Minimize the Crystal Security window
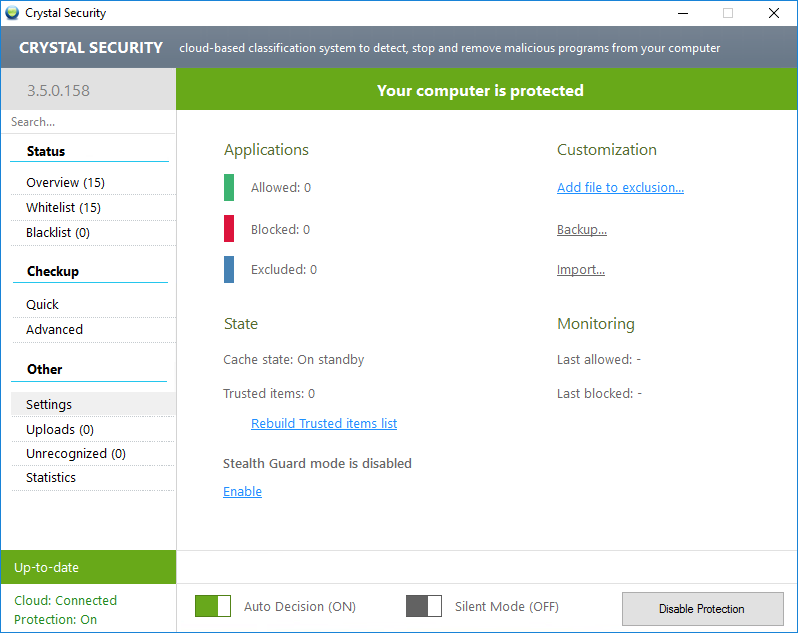The height and width of the screenshot is (633, 798). 683,13
